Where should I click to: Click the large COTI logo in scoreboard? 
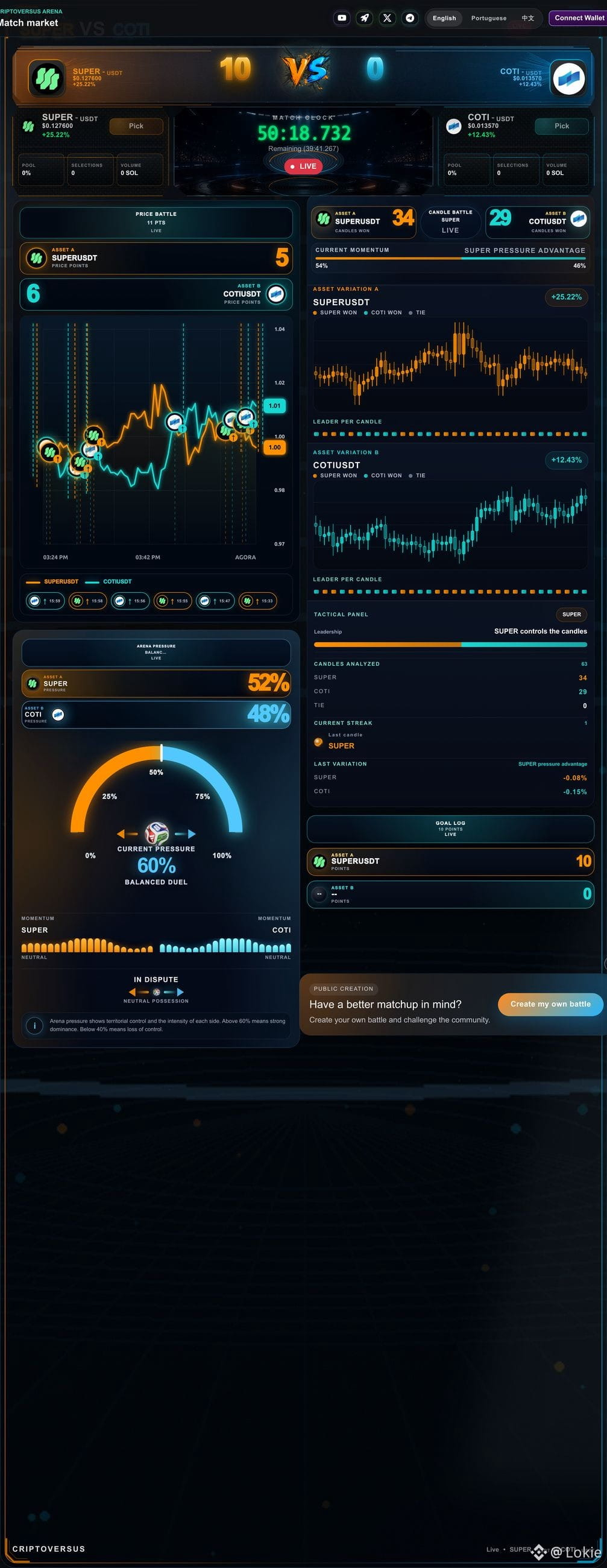coord(568,78)
